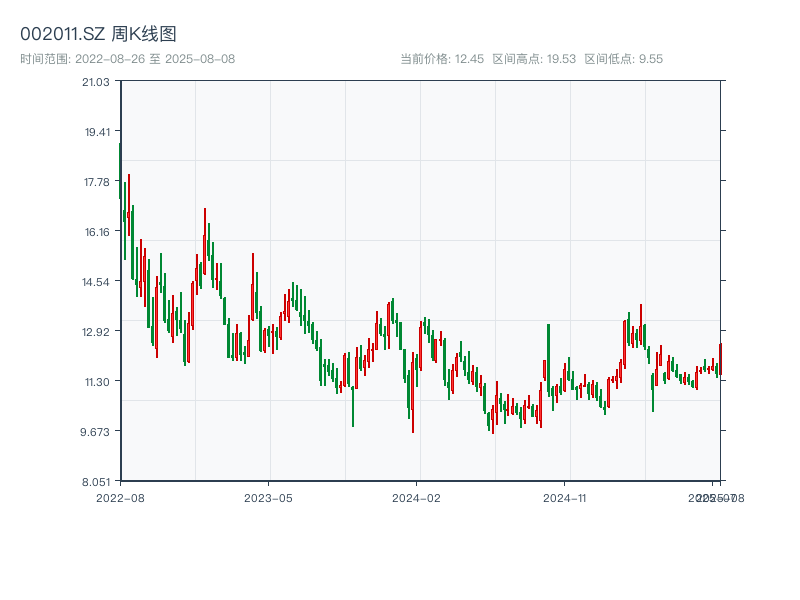800x600 pixels.
Task: Click the chart title 002011.SZ 周K线图
Action: [98, 34]
